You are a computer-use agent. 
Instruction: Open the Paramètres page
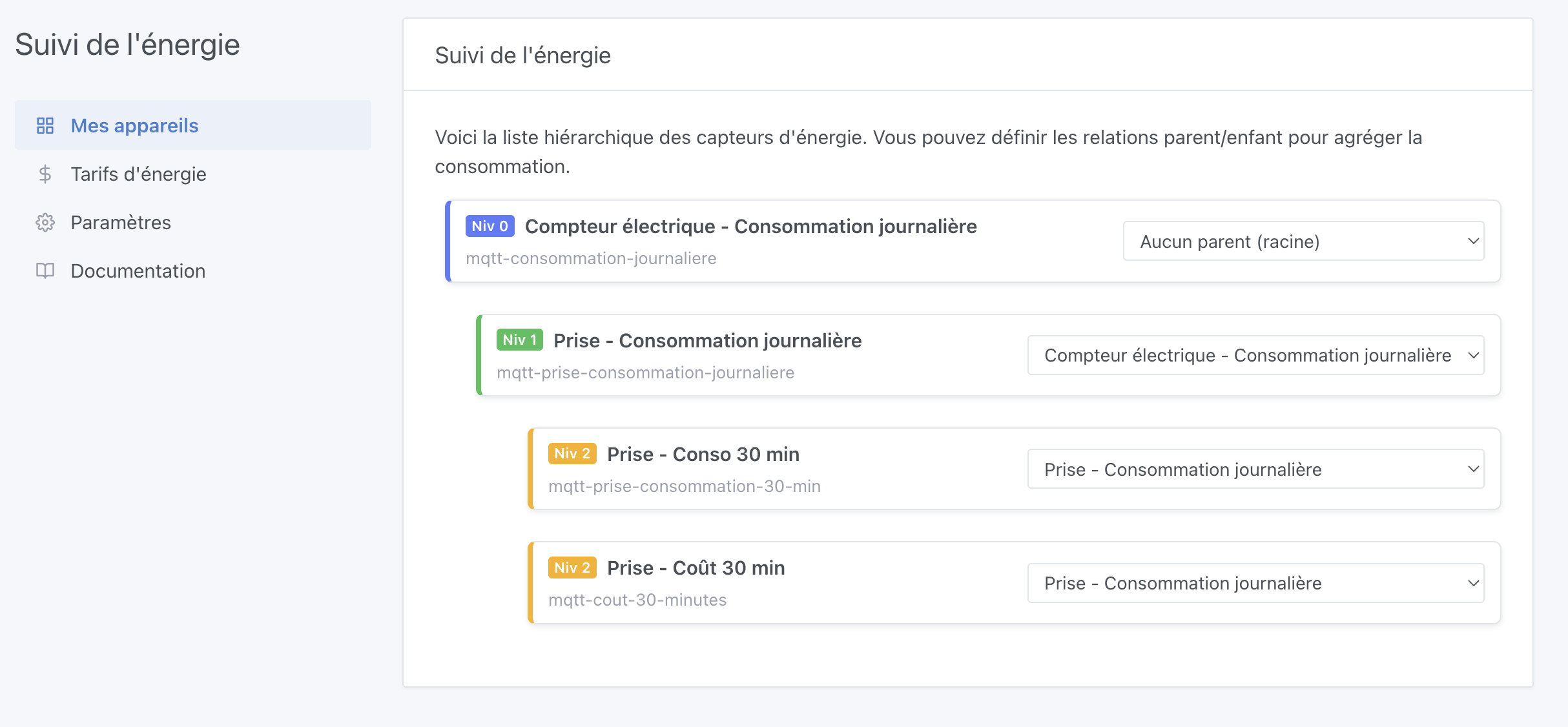(x=120, y=222)
